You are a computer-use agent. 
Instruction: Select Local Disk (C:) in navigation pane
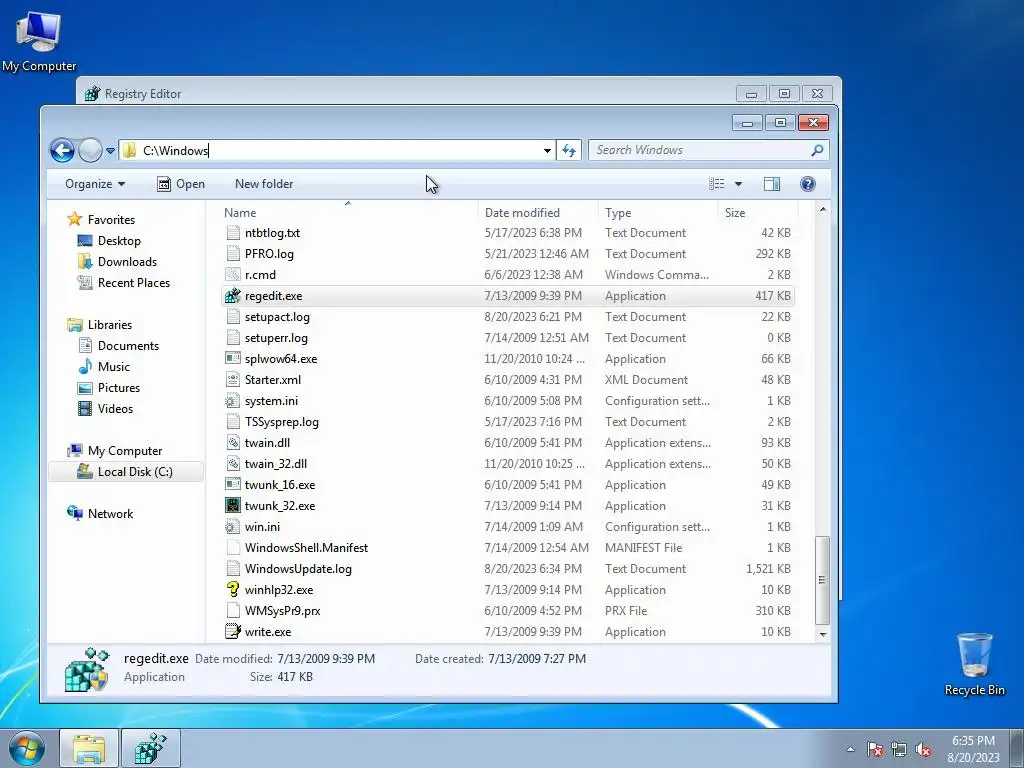pyautogui.click(x=126, y=472)
